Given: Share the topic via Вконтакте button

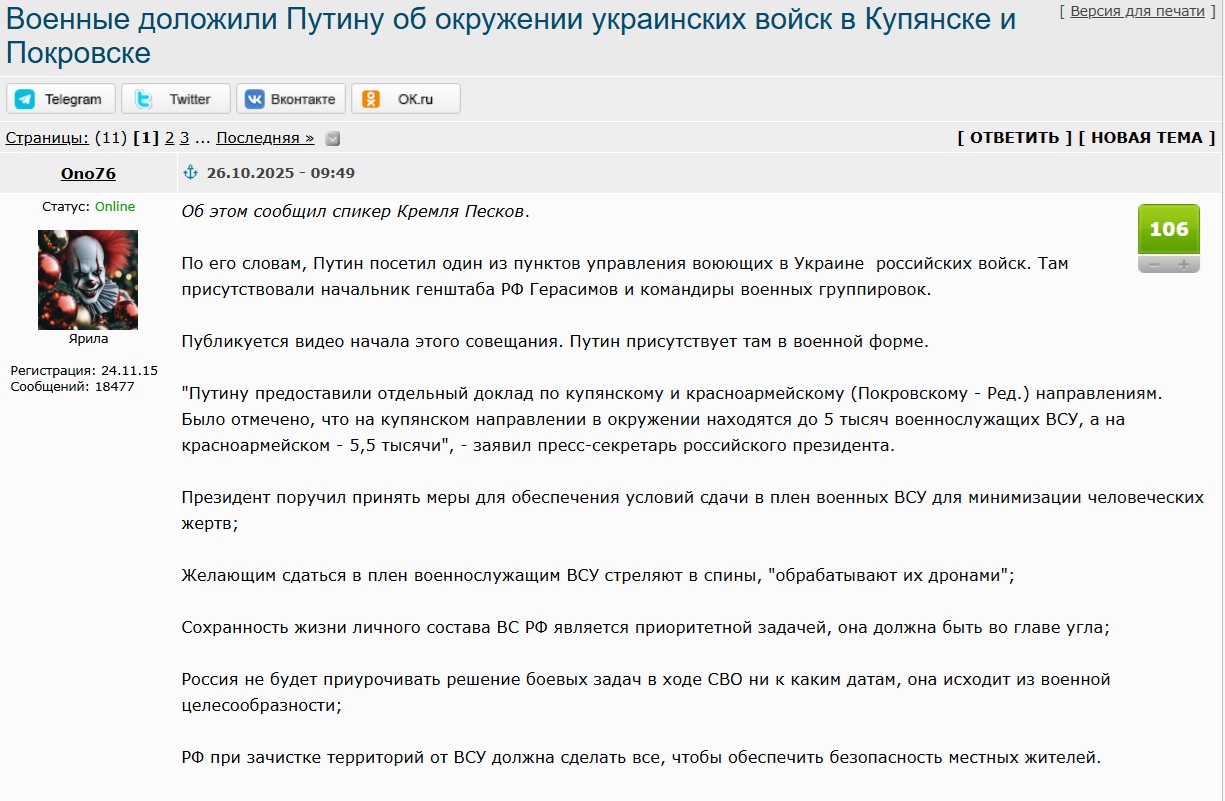Looking at the screenshot, I should click(291, 99).
